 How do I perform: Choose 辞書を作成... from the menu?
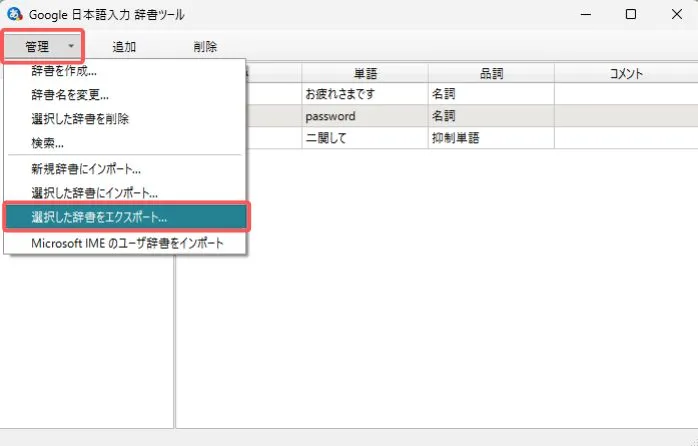click(125, 71)
